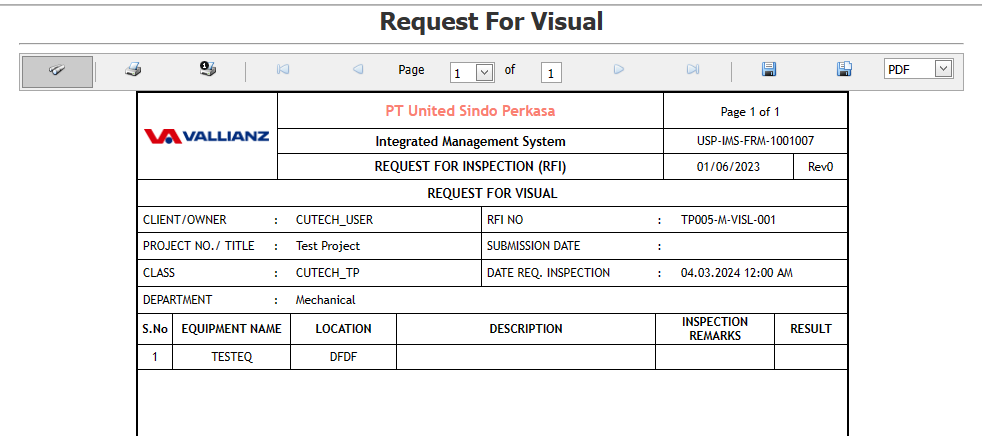Screen dimensions: 982x436
Task: Click the Vallianz logo in the report header
Action: (207, 136)
